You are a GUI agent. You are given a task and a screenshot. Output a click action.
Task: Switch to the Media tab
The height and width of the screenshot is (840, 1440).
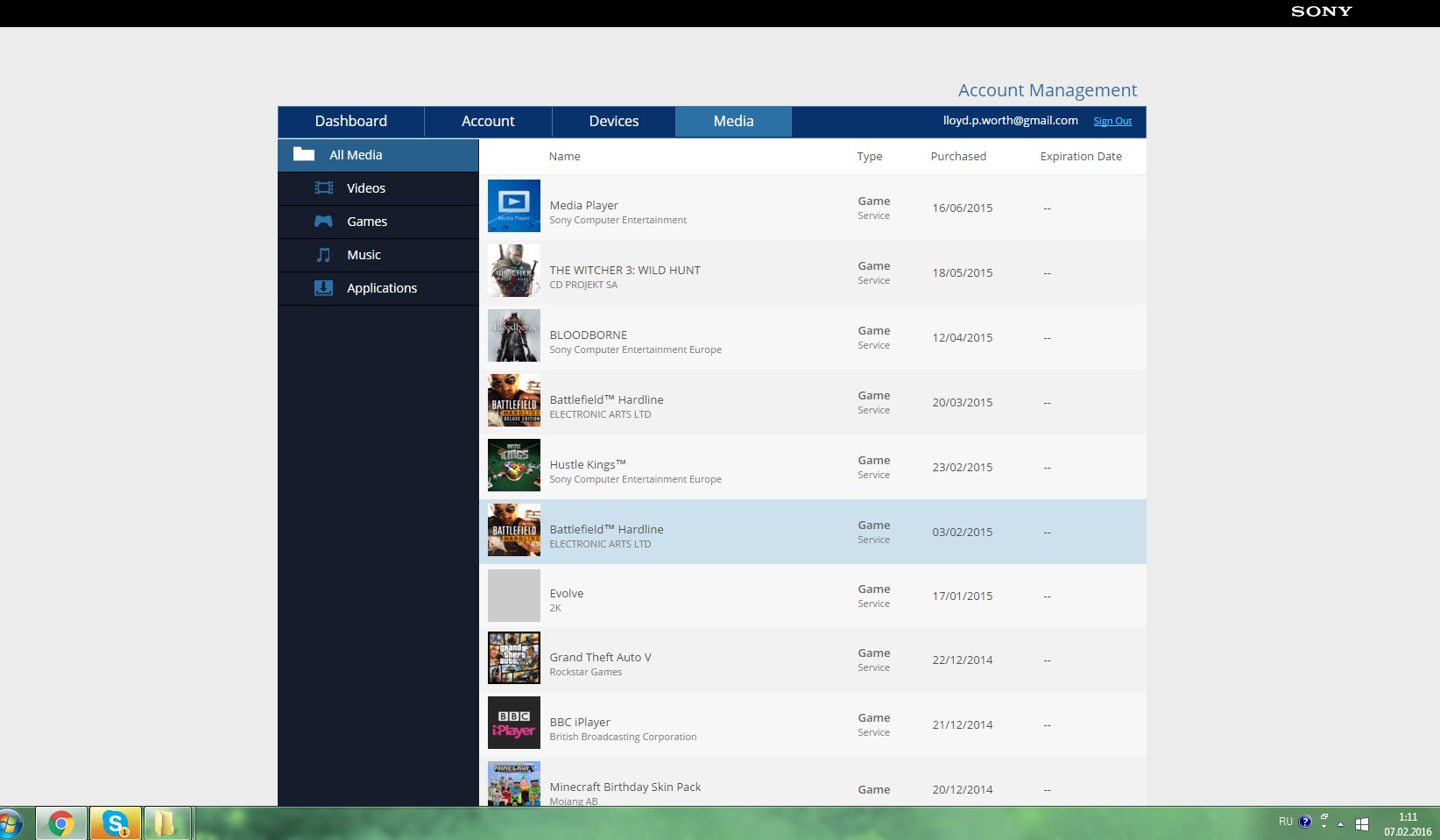coord(733,121)
